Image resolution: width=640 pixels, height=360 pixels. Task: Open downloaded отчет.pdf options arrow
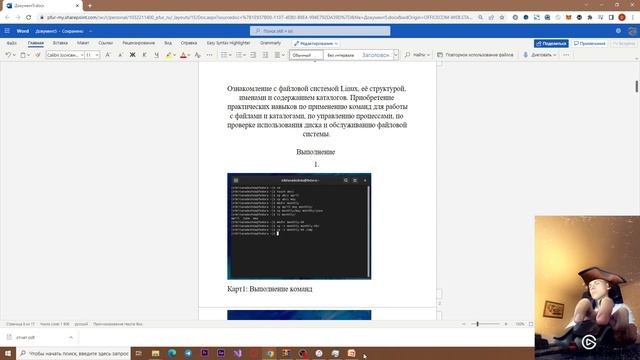(x=71, y=338)
